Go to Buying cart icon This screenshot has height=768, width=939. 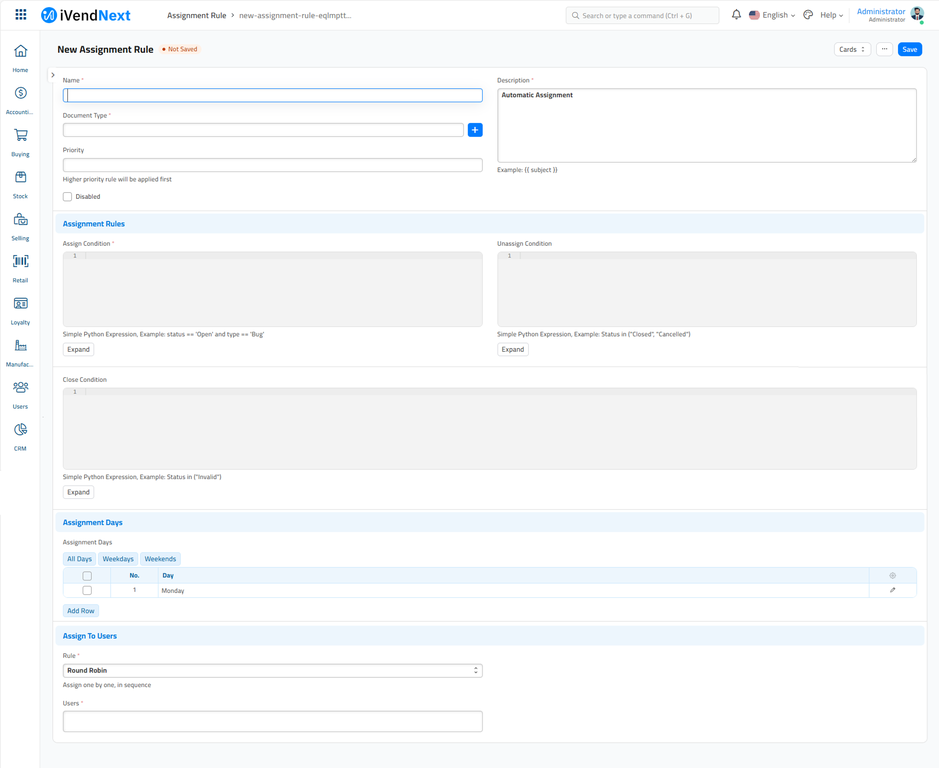(20, 136)
